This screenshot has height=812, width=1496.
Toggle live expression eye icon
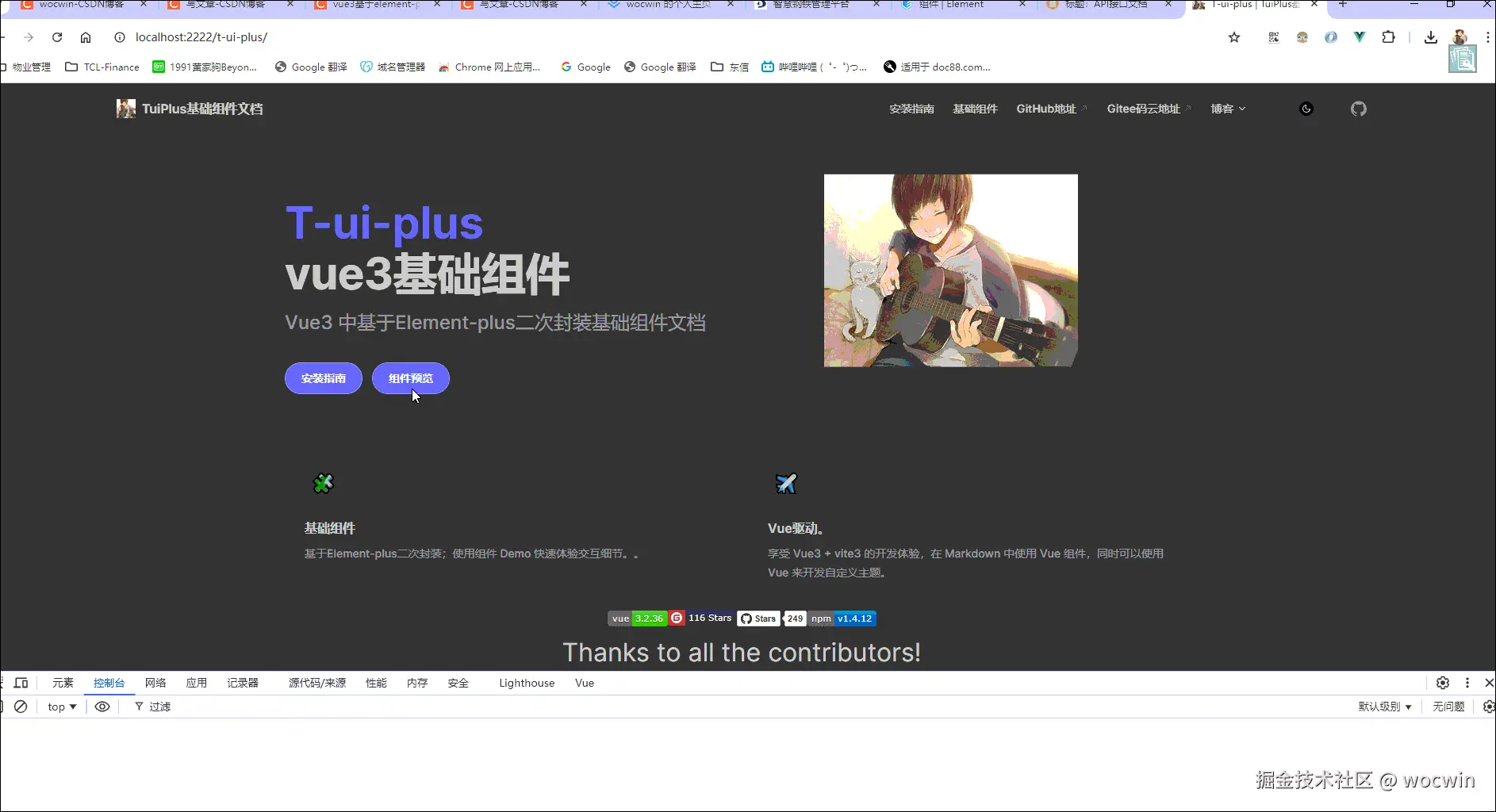click(x=102, y=707)
